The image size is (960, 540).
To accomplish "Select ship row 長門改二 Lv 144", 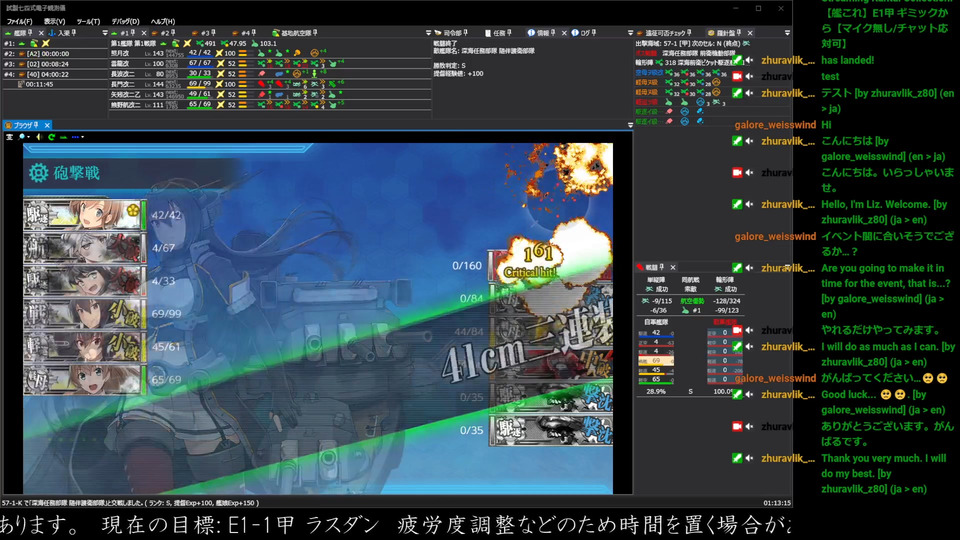I will tap(269, 84).
